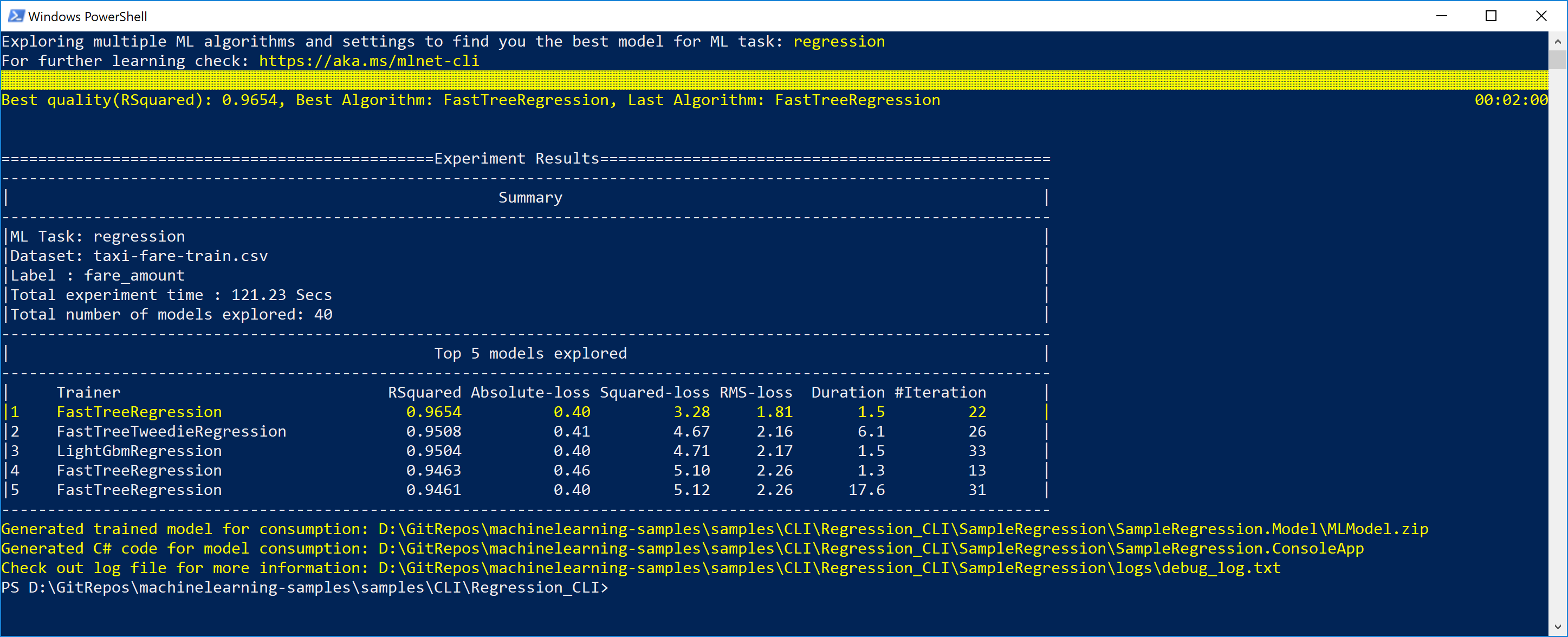Click the debug_log.txt path line

641,568
